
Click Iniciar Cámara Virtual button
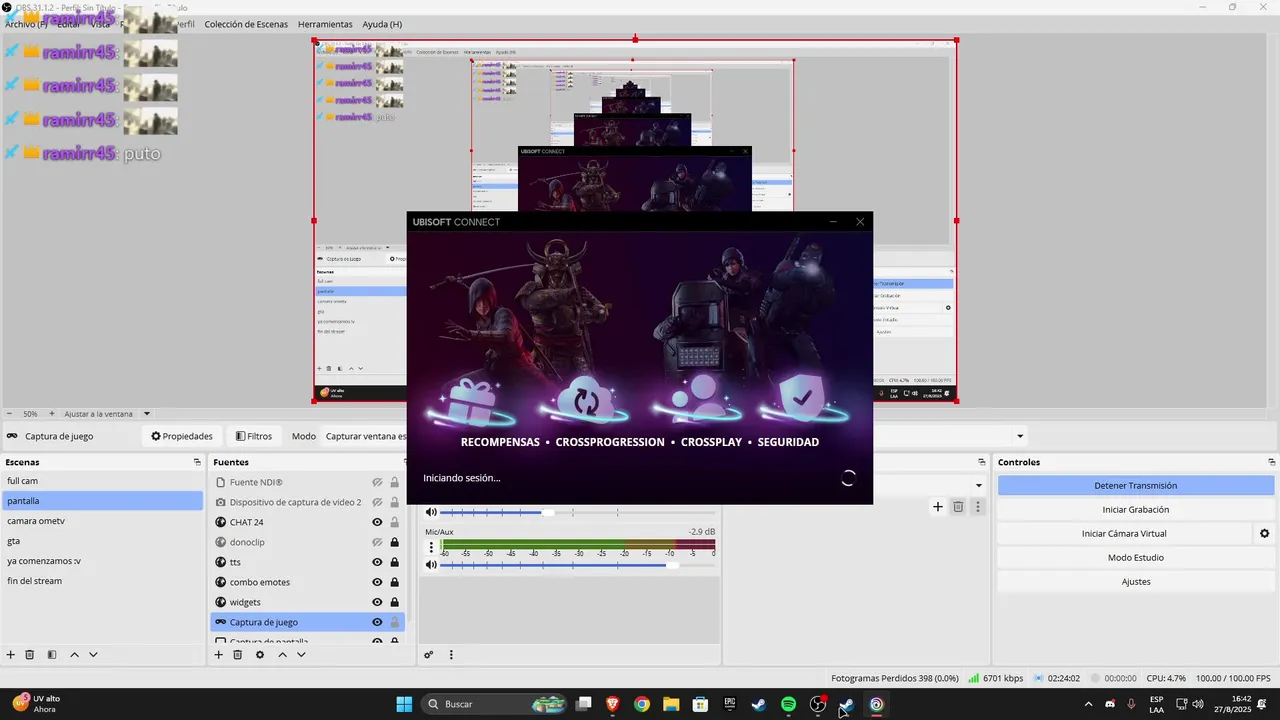click(1124, 533)
